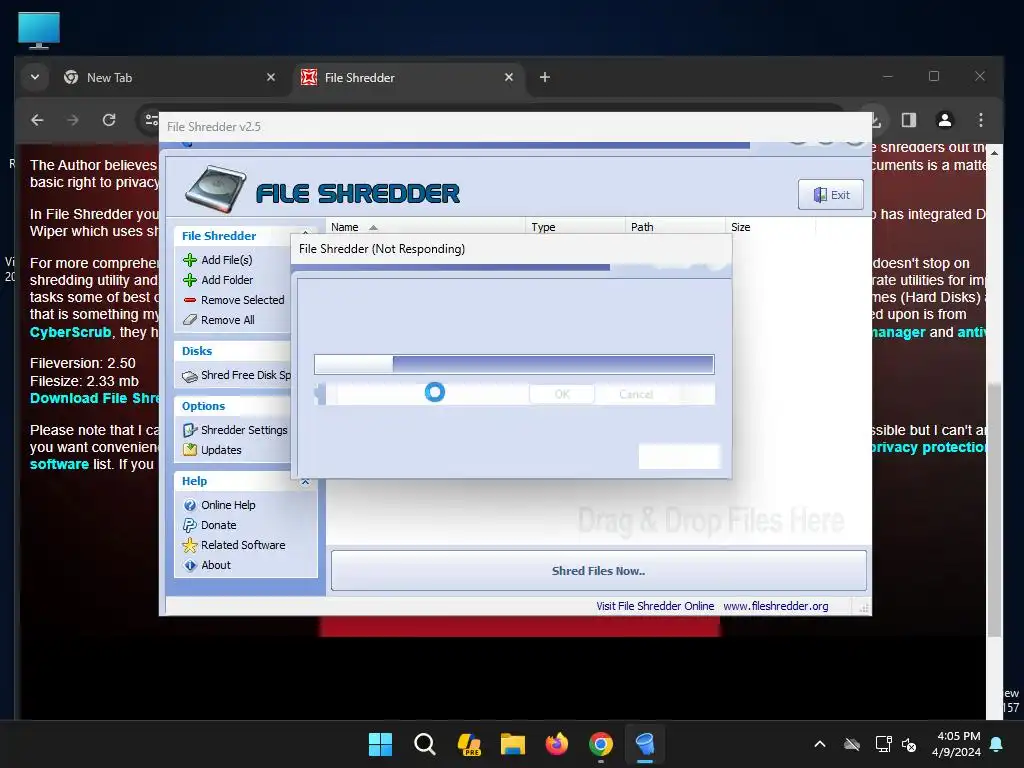1024x768 pixels.
Task: Sort file list by Name column
Action: point(425,227)
